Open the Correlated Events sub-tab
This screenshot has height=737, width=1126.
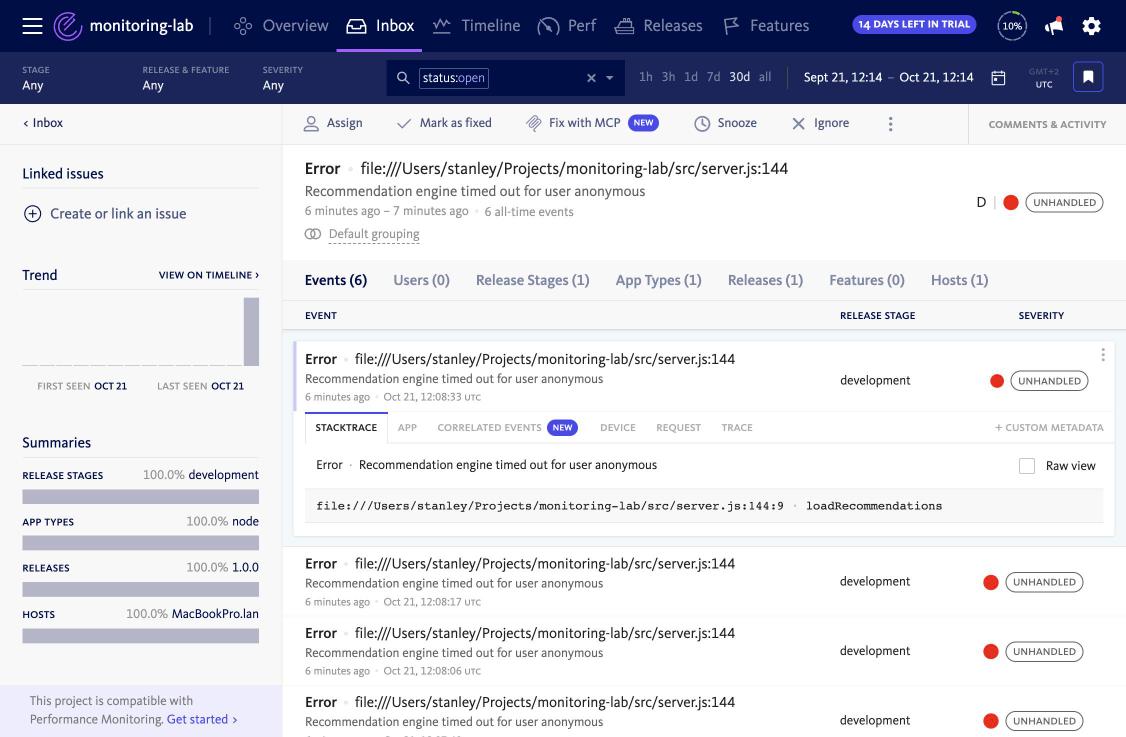click(x=507, y=427)
